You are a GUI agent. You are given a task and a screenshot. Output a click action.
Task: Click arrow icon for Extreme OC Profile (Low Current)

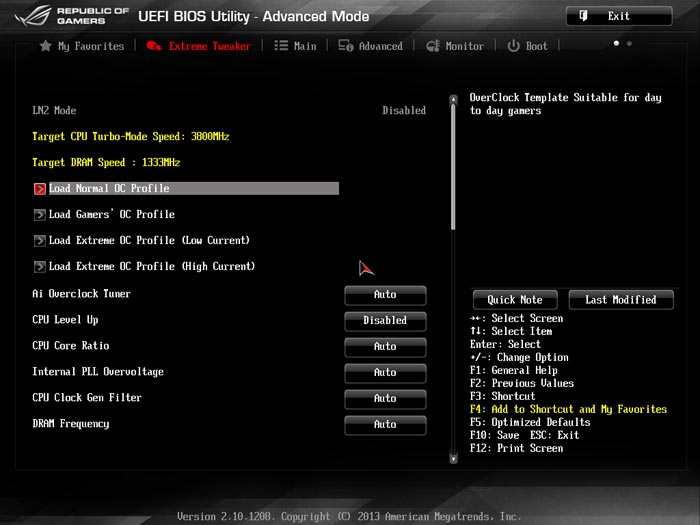(x=39, y=240)
